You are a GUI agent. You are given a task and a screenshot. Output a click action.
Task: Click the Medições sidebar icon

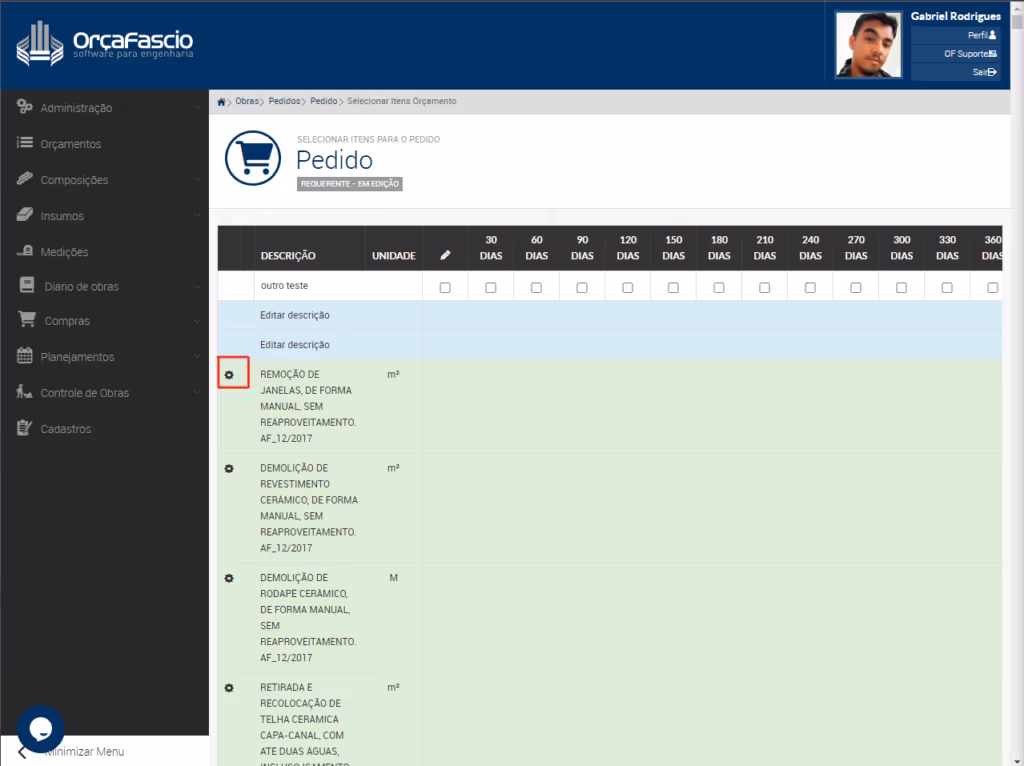[25, 250]
